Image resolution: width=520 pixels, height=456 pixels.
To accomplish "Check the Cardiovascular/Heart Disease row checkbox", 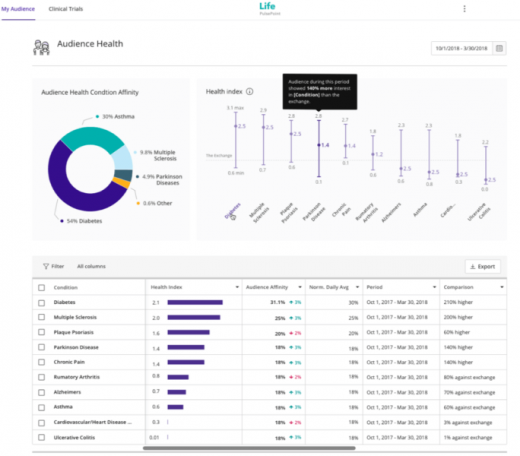I will coord(41,423).
